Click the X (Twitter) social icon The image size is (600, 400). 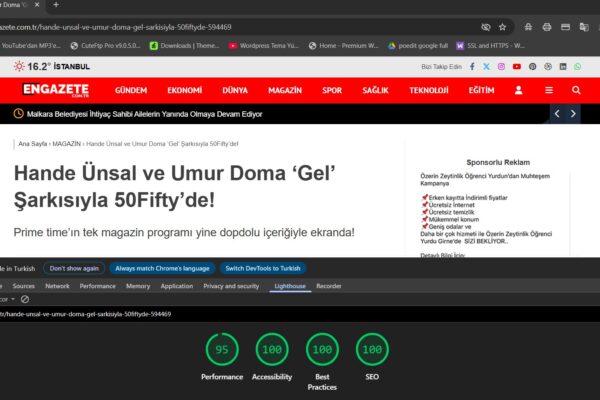pyautogui.click(x=486, y=67)
